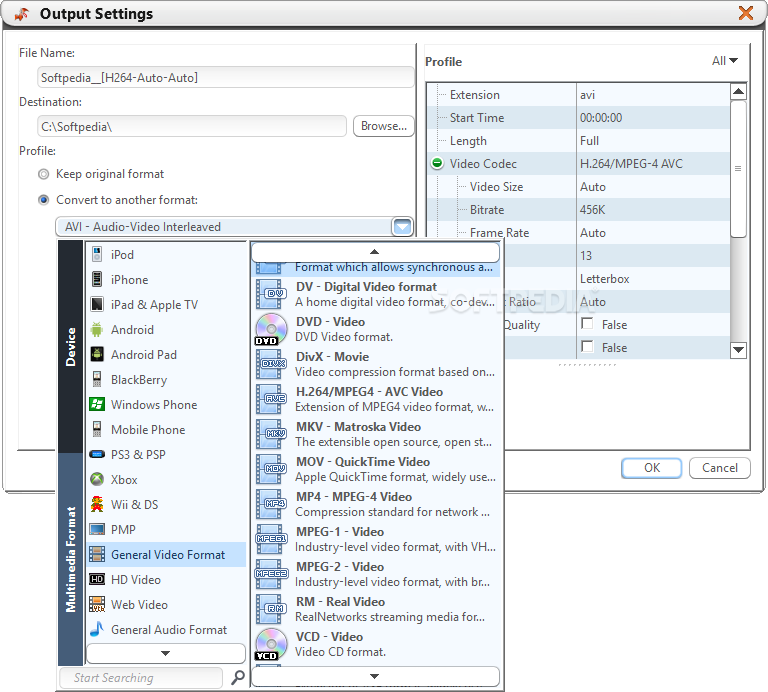This screenshot has height=692, width=768.
Task: Click the Web Video film icon
Action: pos(97,604)
